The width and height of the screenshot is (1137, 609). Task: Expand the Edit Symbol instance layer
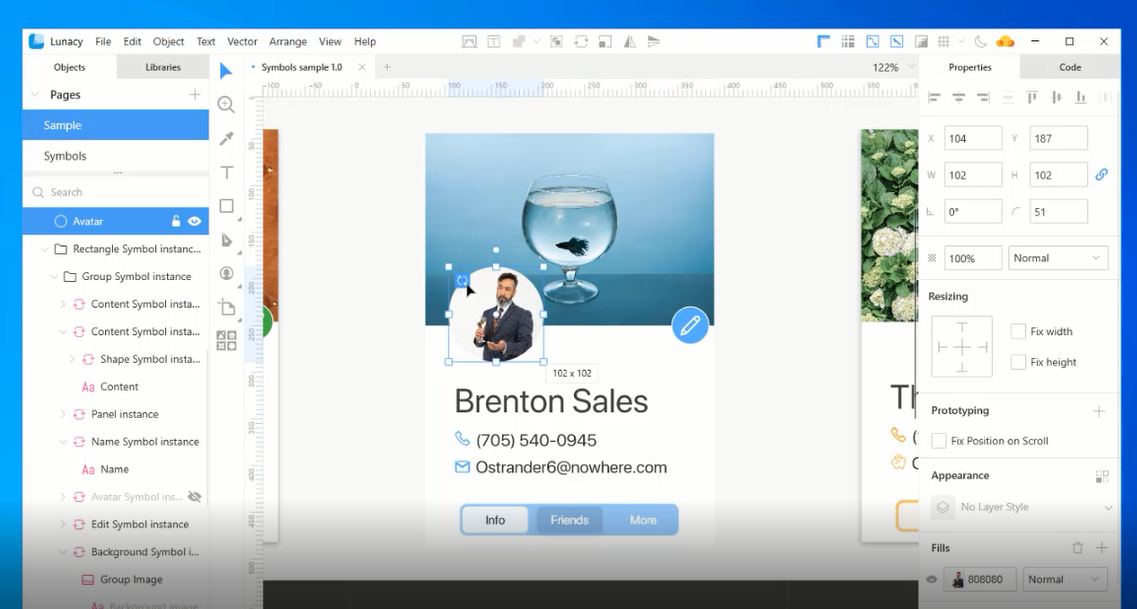pos(62,525)
